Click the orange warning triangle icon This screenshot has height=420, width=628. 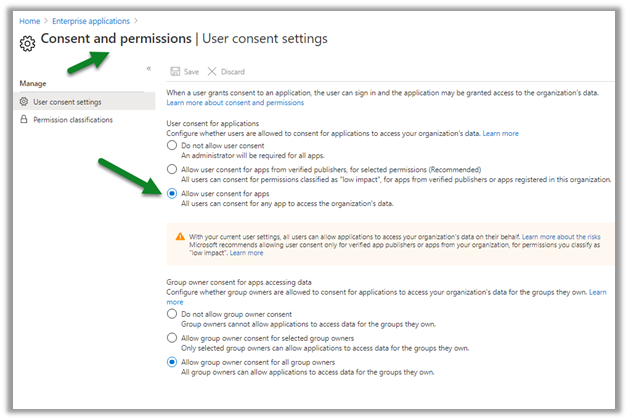coord(180,237)
